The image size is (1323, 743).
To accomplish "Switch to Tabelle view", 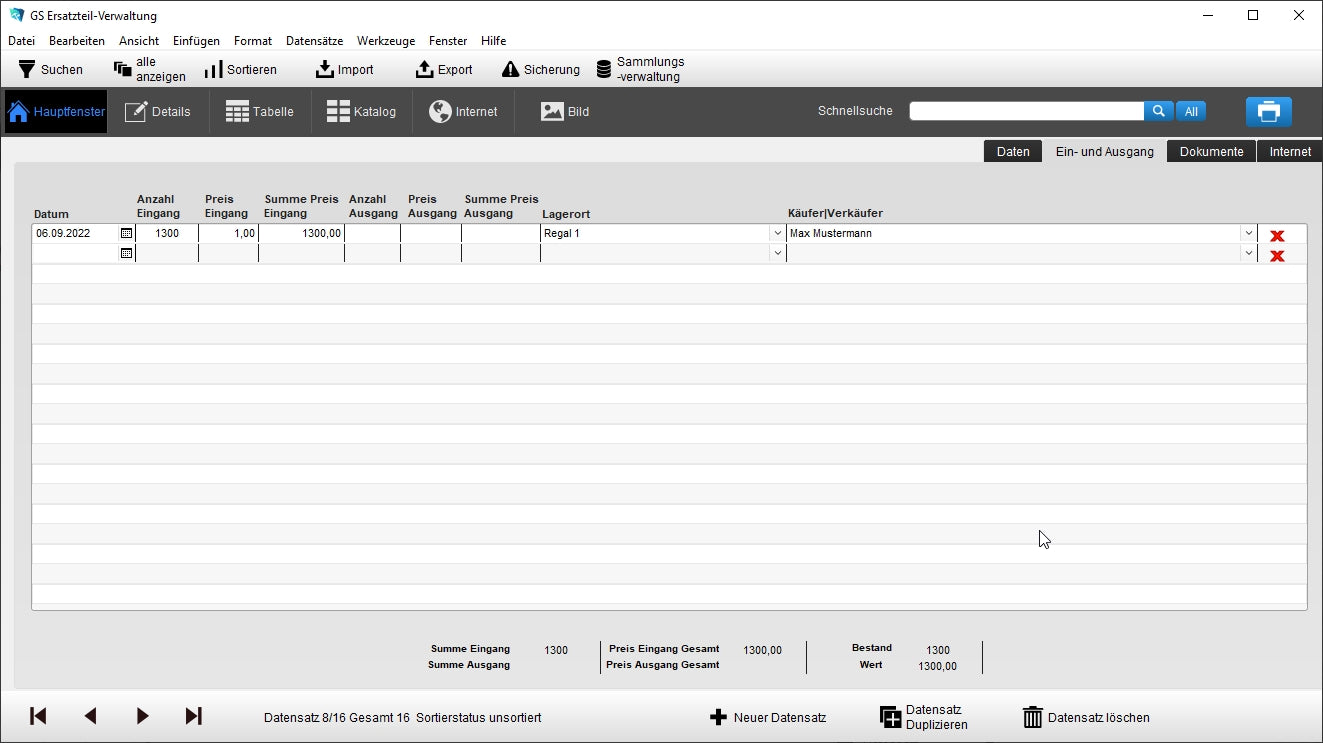I will [260, 112].
